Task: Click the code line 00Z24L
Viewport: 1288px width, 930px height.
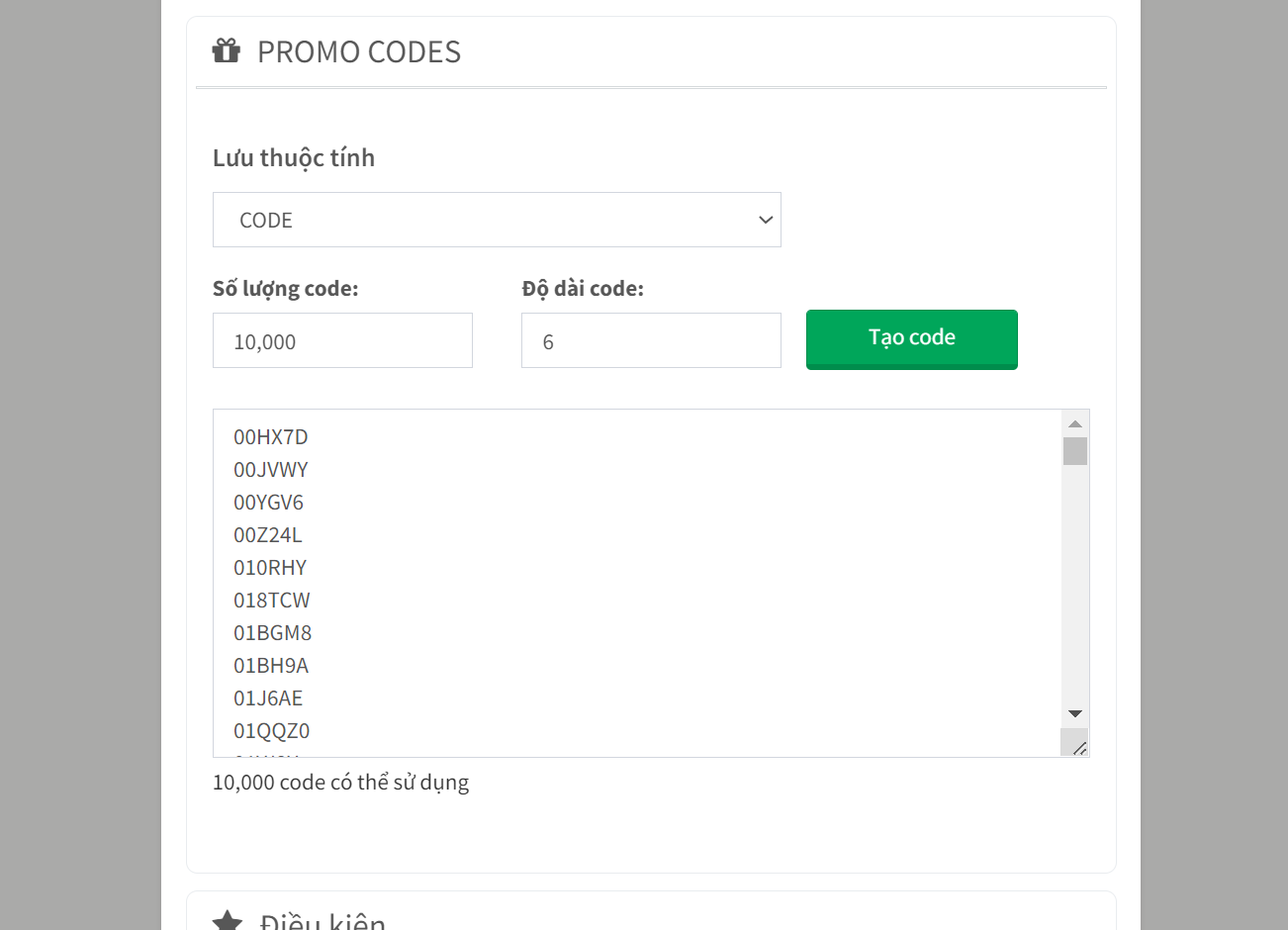Action: (x=268, y=534)
